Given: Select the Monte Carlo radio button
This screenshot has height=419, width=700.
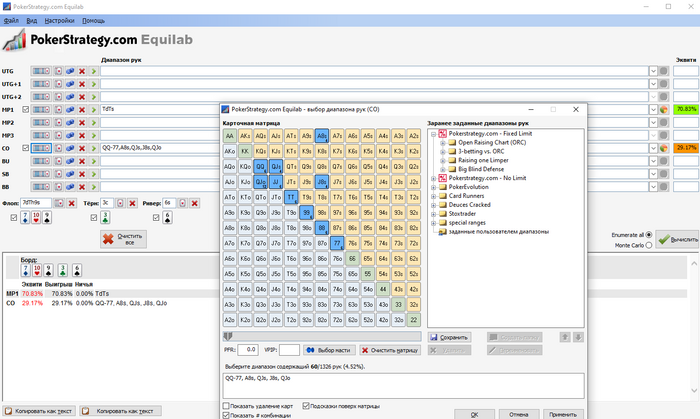Looking at the screenshot, I should [649, 245].
